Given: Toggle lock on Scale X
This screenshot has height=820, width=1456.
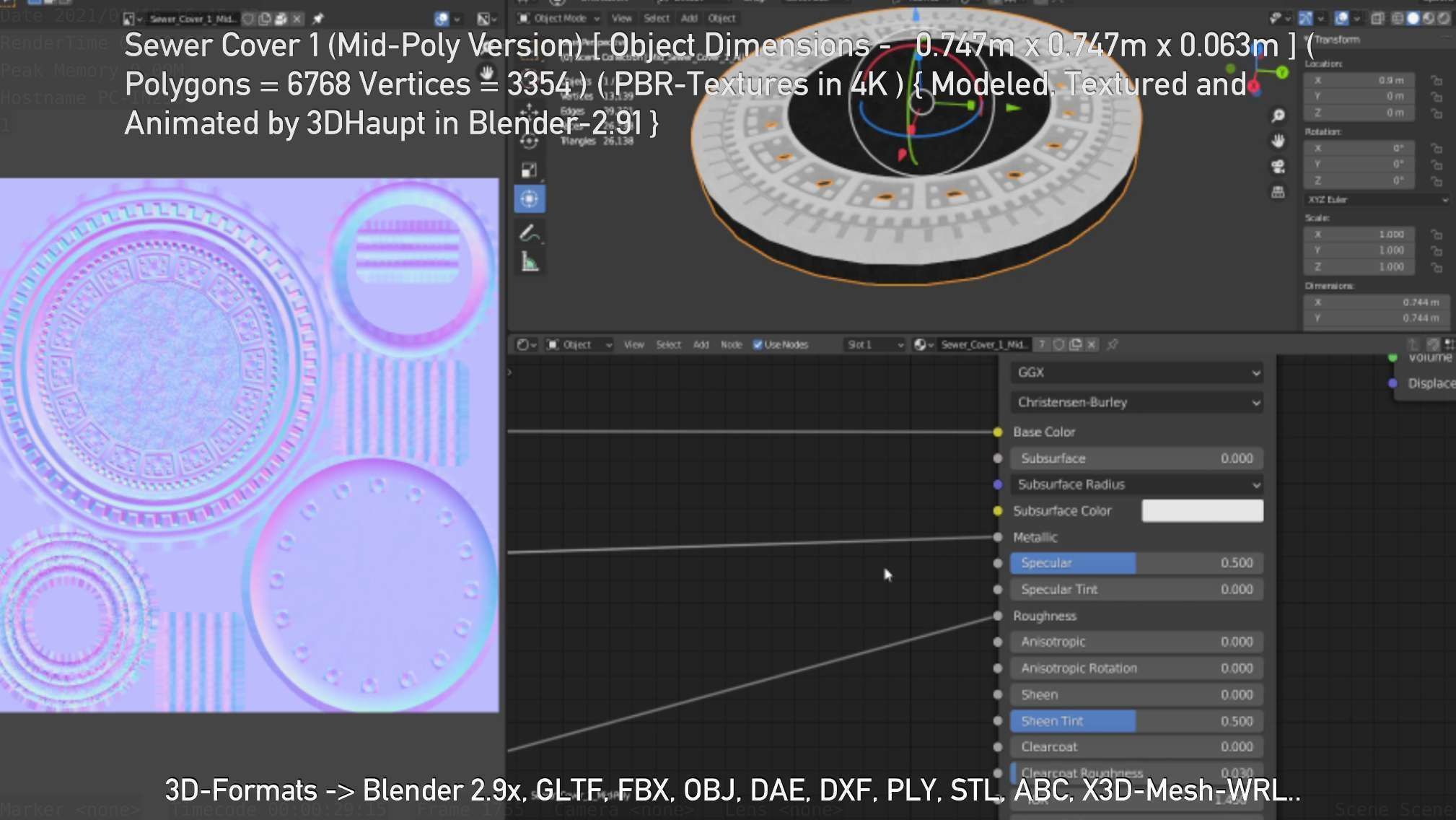Looking at the screenshot, I should pos(1437,235).
